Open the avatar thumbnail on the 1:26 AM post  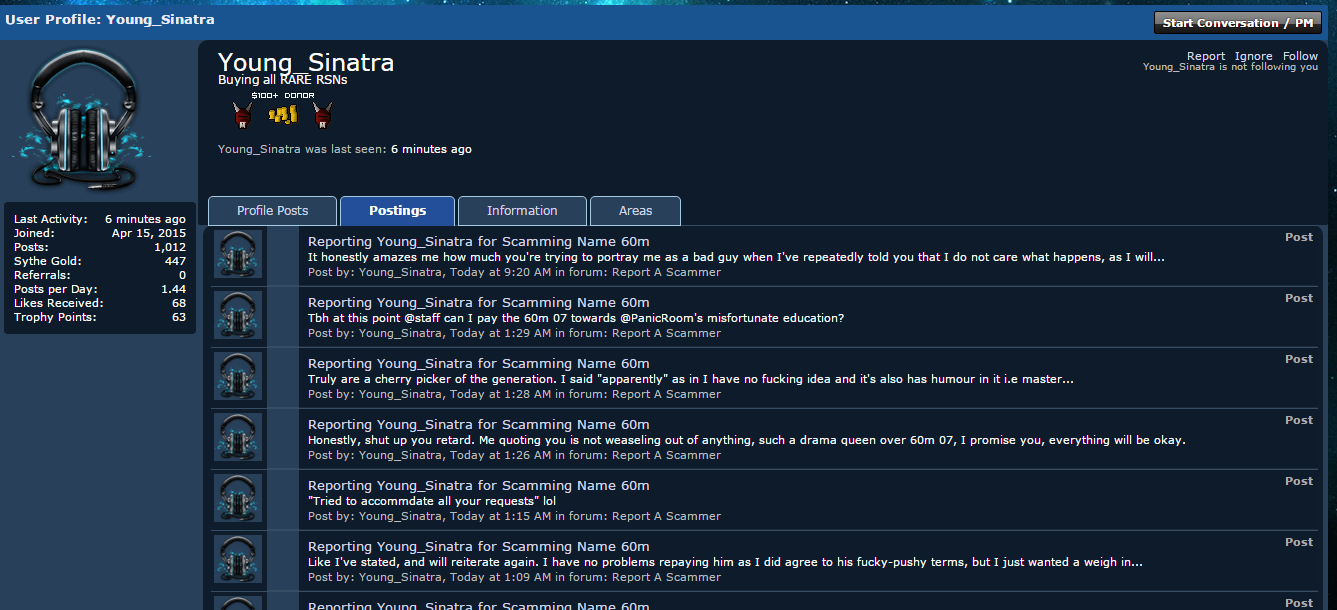pos(239,437)
